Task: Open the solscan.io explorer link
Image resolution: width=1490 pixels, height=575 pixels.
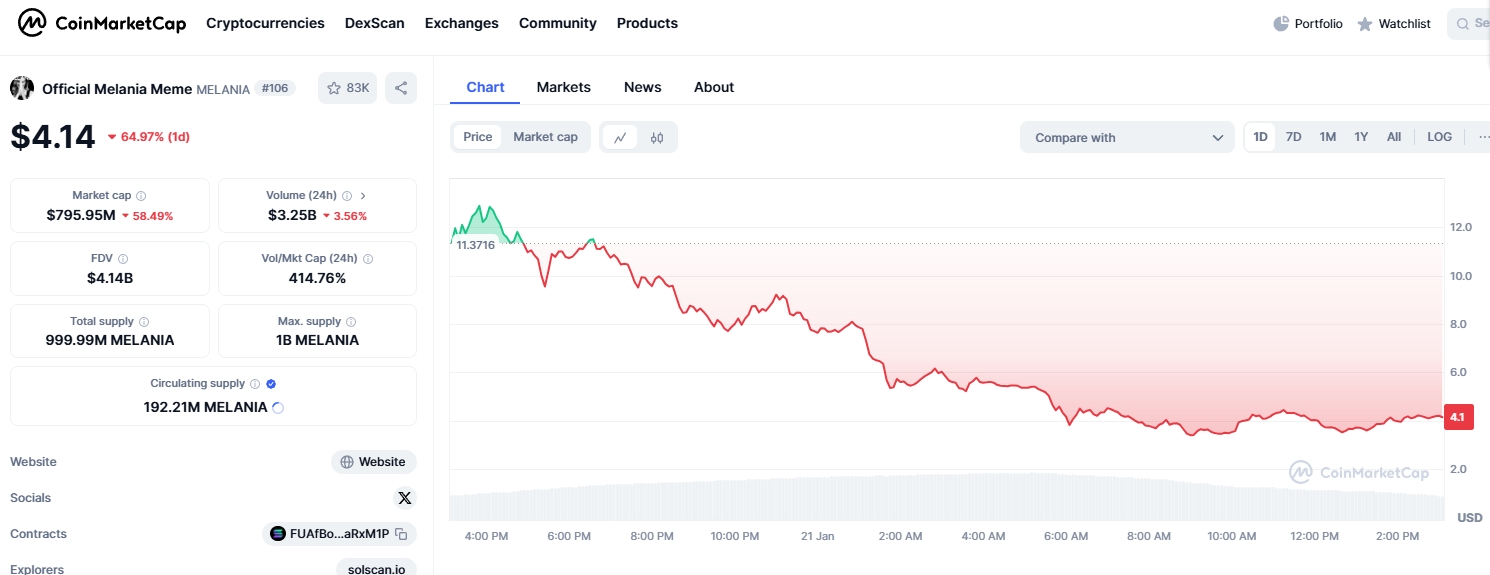Action: tap(376, 568)
